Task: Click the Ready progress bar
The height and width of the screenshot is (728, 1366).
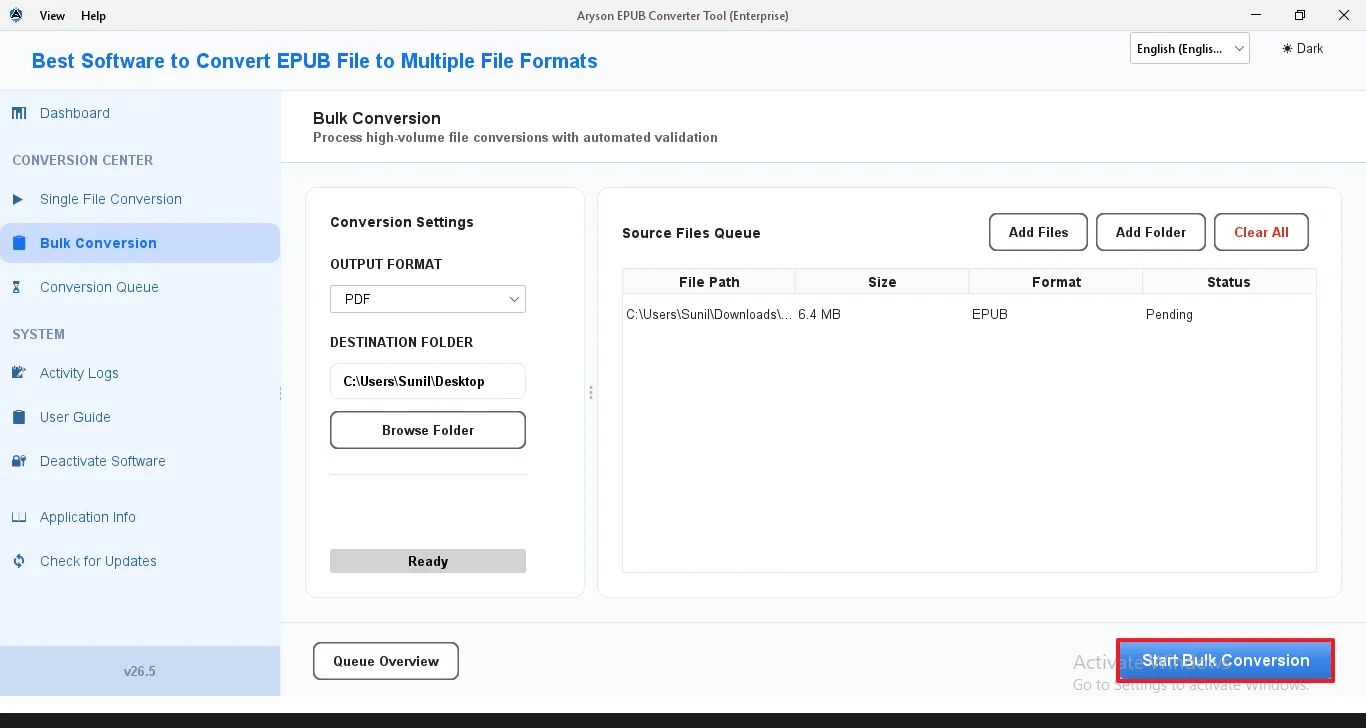Action: pos(428,561)
